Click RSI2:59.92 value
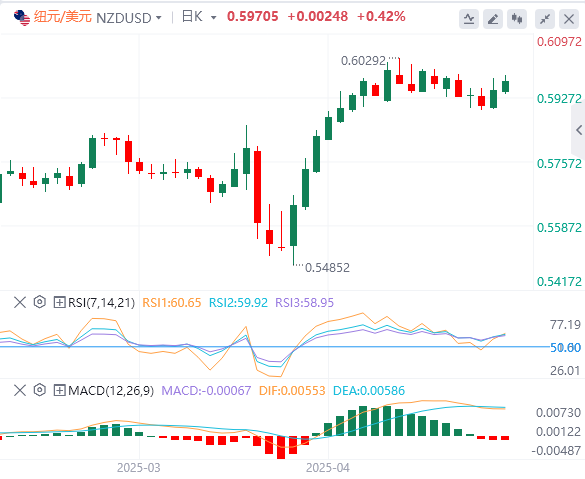This screenshot has width=585, height=479. [x=238, y=303]
